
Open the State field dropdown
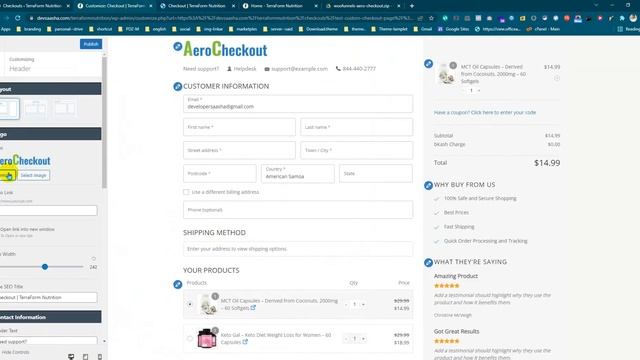coord(376,173)
